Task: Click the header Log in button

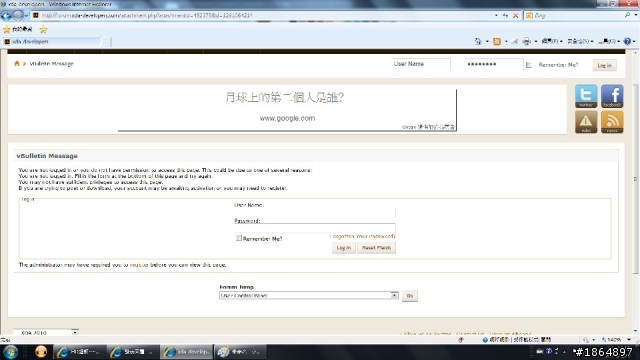Action: pyautogui.click(x=604, y=65)
